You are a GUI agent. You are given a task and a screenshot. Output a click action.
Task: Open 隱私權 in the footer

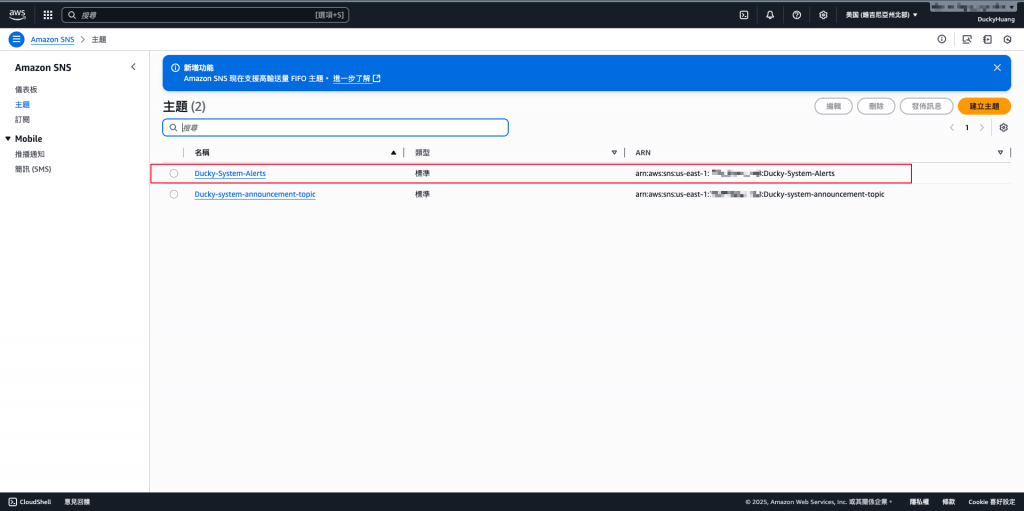coord(920,502)
